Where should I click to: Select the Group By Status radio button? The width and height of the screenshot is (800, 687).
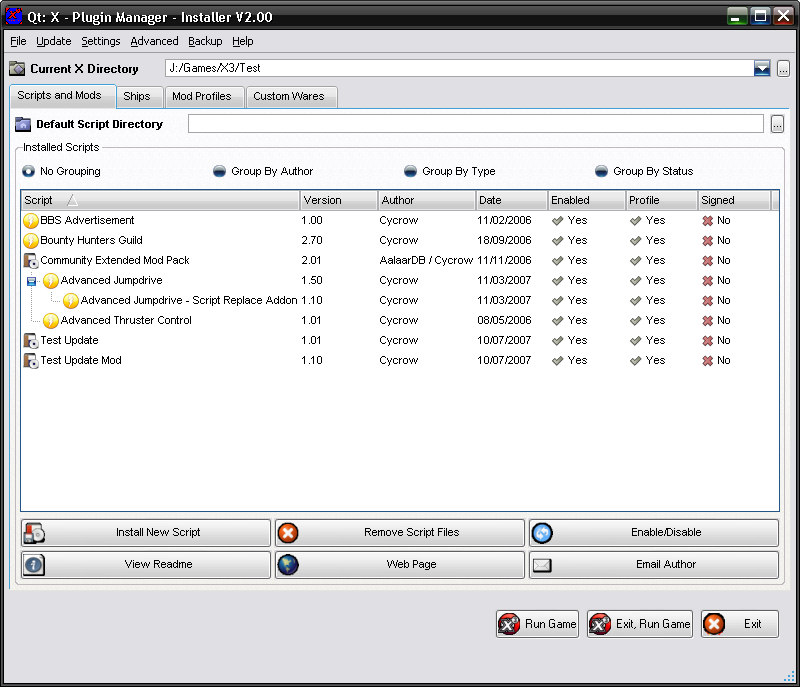(x=600, y=171)
